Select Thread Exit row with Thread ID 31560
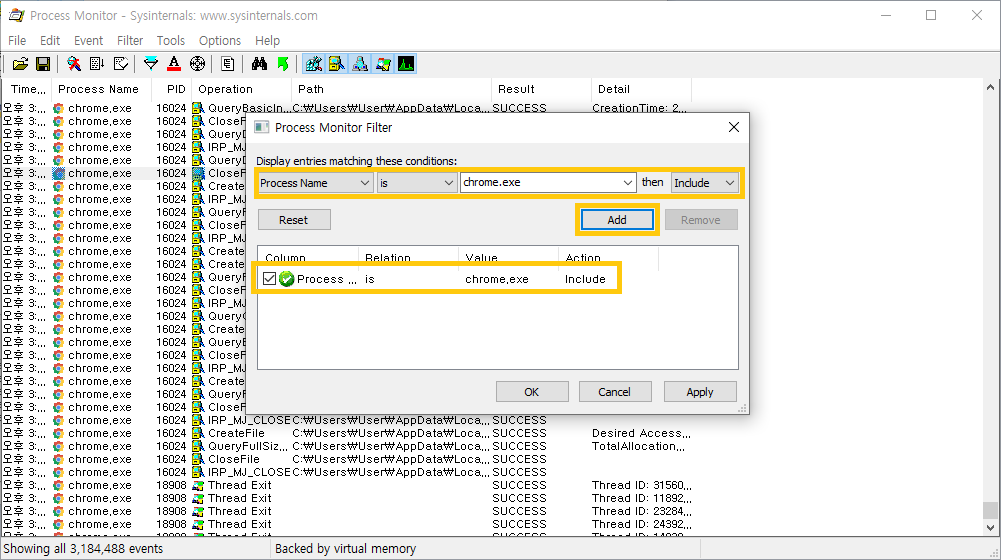Viewport: 1001px width, 560px height. pyautogui.click(x=347, y=485)
